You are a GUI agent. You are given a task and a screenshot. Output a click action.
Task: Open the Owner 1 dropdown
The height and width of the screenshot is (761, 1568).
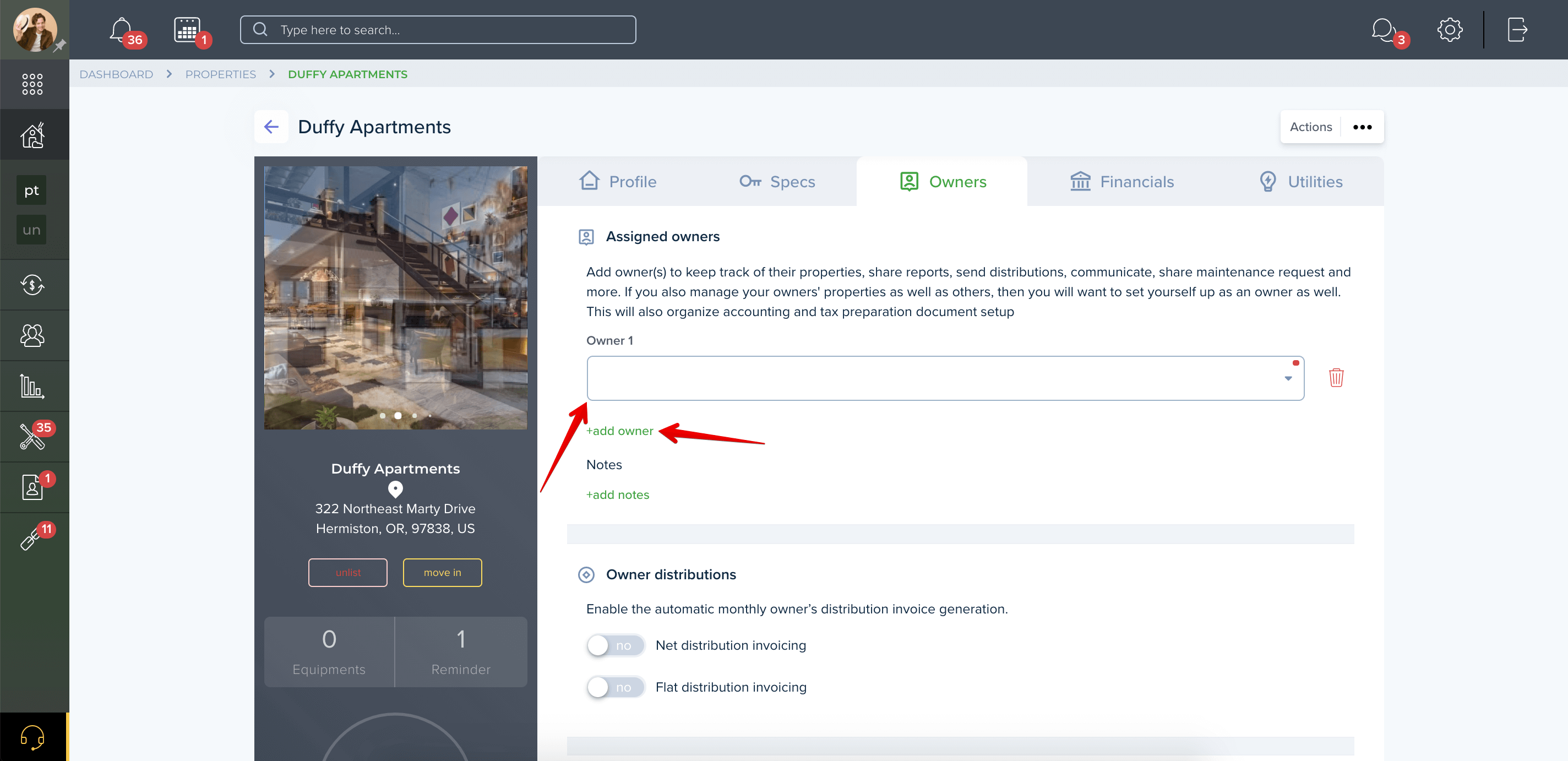[945, 378]
